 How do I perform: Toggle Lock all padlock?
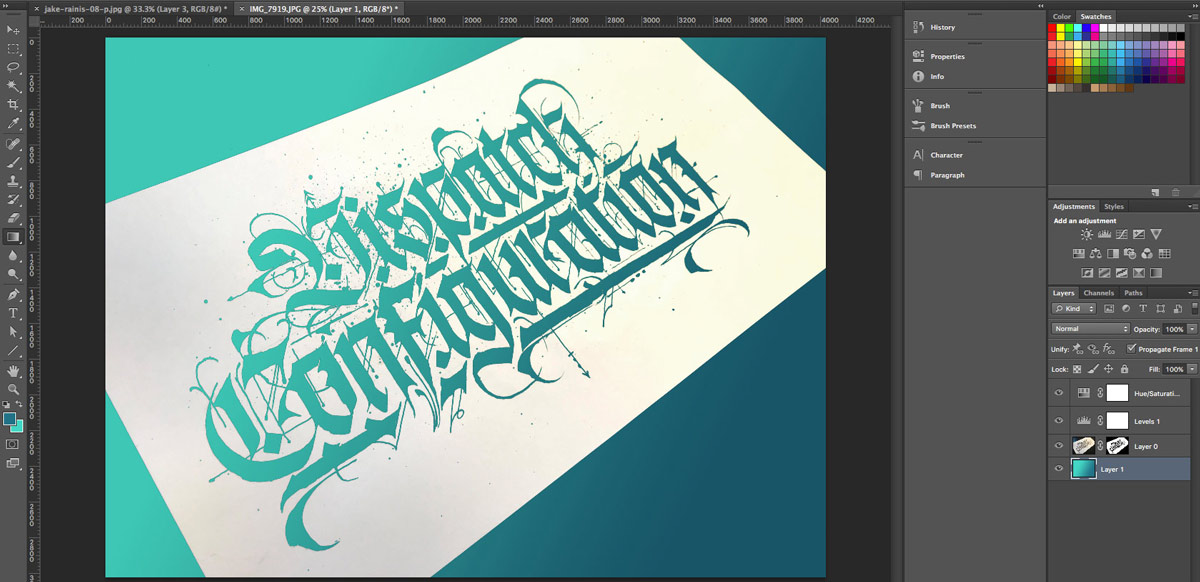(1122, 369)
